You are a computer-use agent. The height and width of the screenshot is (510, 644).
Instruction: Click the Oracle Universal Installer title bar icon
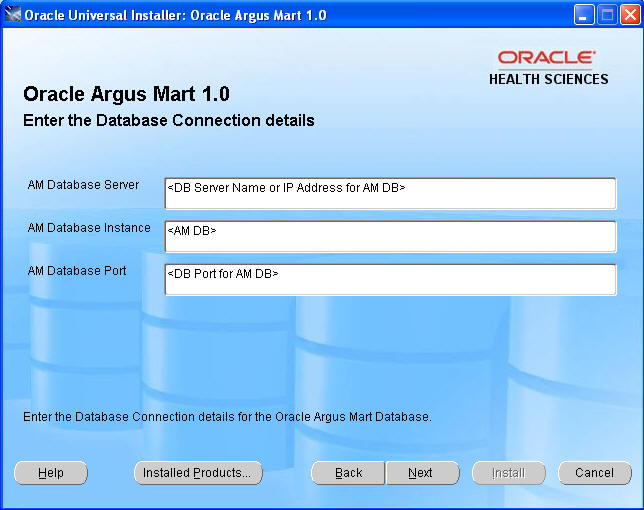tap(12, 15)
